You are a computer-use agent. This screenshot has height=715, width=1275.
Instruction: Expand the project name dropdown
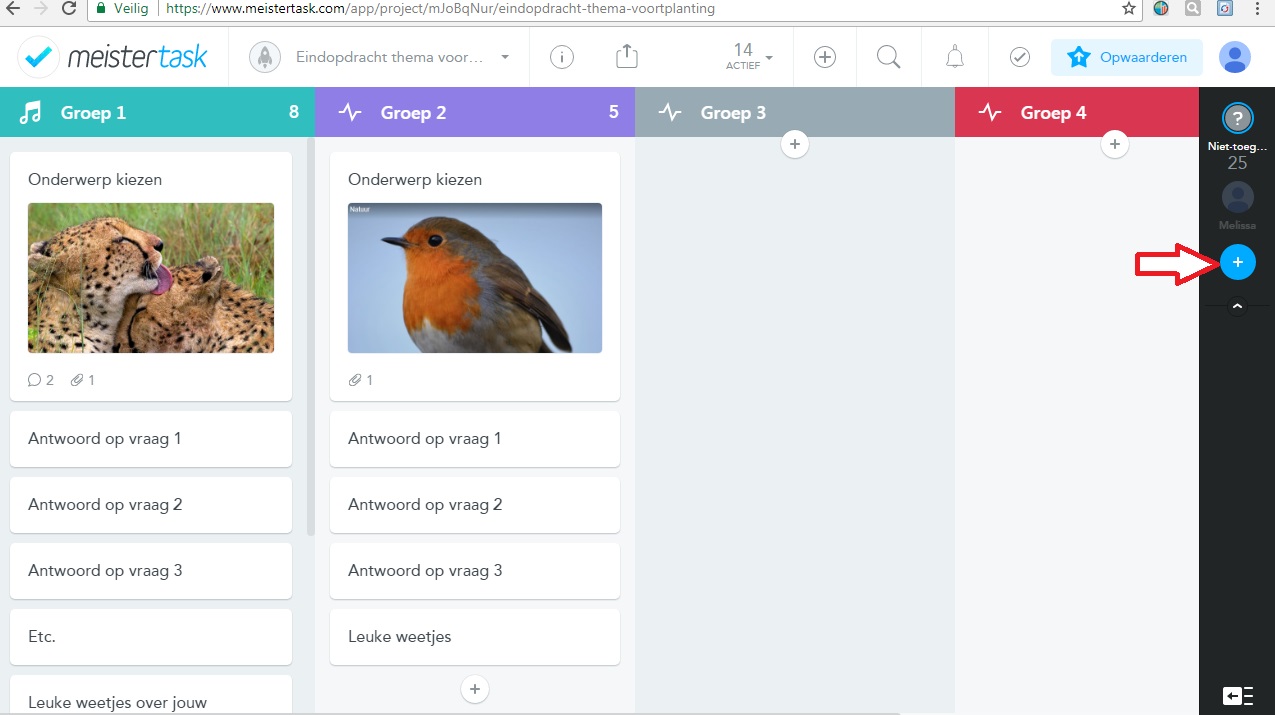click(x=505, y=57)
